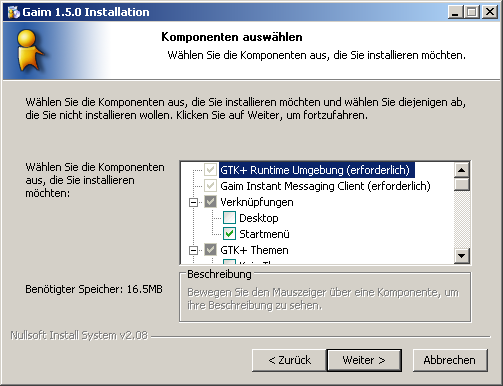The height and width of the screenshot is (386, 503).
Task: Select GTK+ Runtime Umgebung (erforderlich) item
Action: point(316,170)
